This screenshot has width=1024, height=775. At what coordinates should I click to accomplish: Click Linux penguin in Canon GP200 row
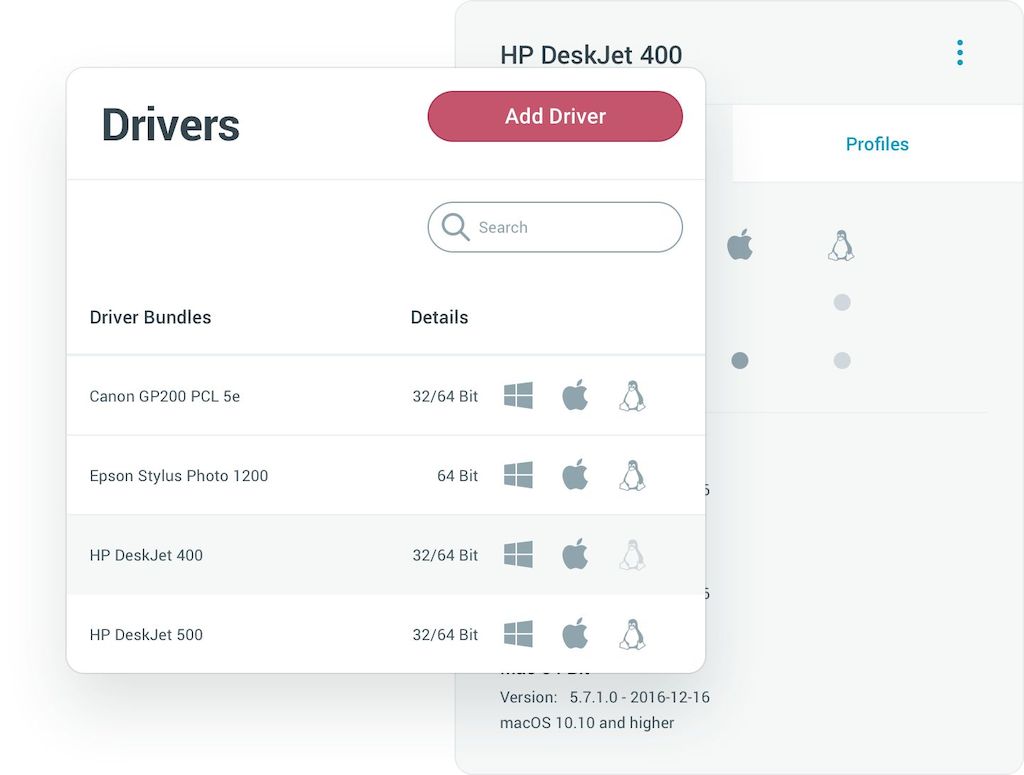632,396
